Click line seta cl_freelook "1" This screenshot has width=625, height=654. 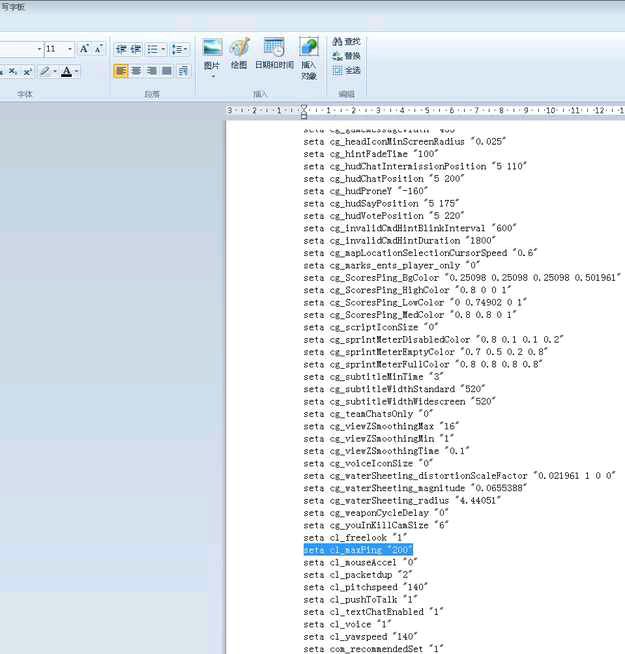[355, 538]
